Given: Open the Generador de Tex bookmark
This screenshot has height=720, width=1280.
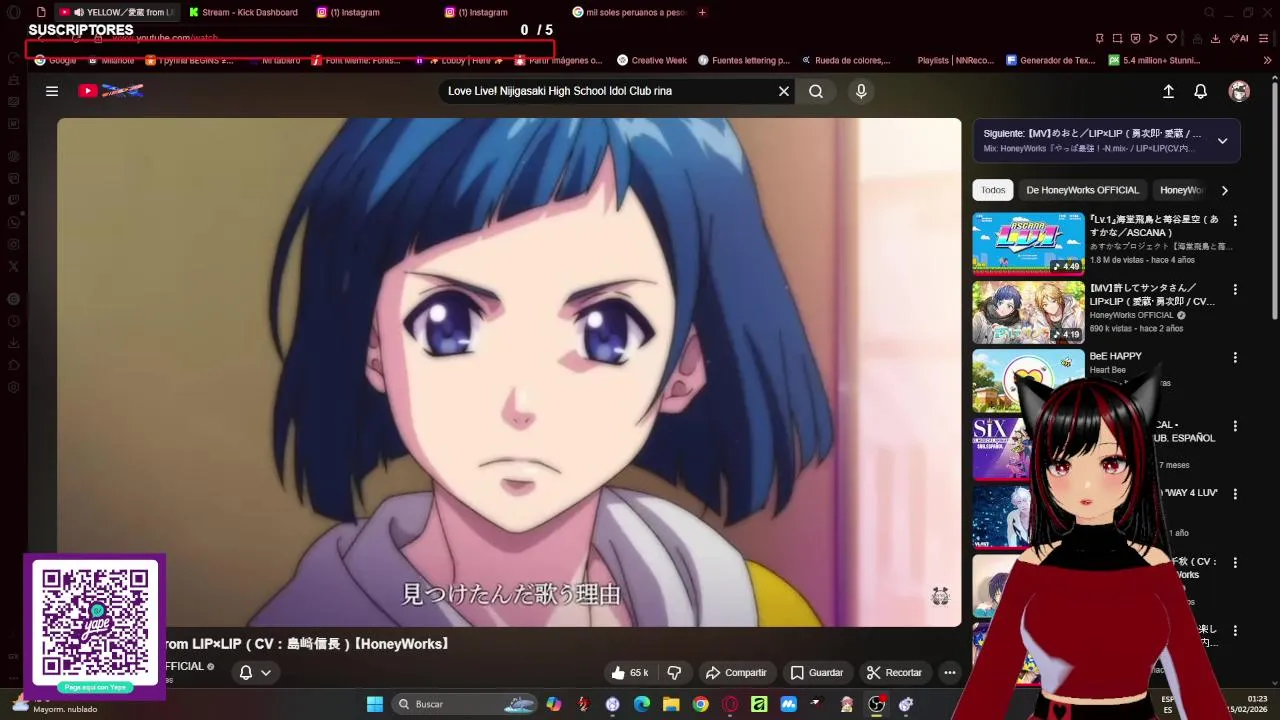Looking at the screenshot, I should point(1050,60).
